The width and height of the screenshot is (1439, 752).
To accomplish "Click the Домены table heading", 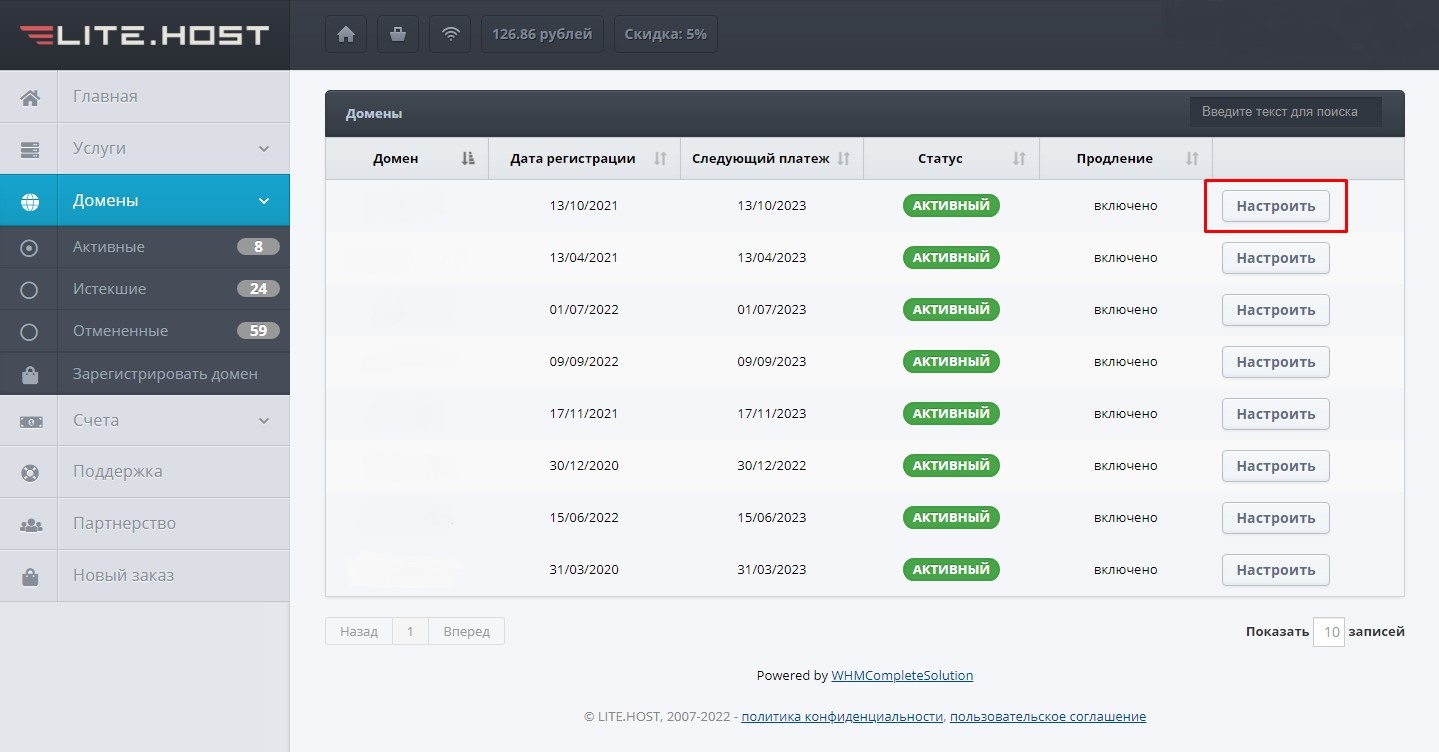I will click(x=374, y=114).
